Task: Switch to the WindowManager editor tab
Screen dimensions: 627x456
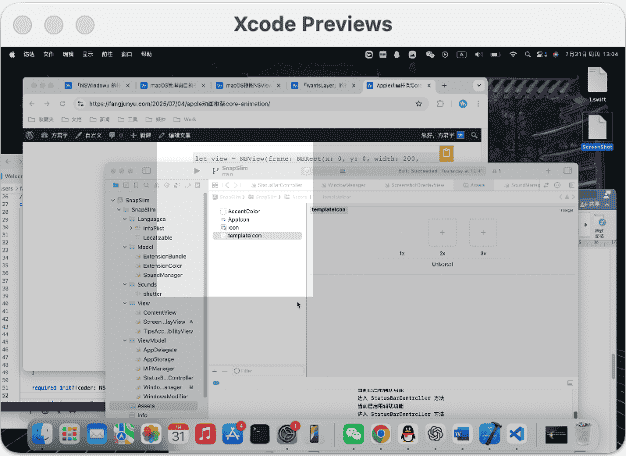Action: 344,185
